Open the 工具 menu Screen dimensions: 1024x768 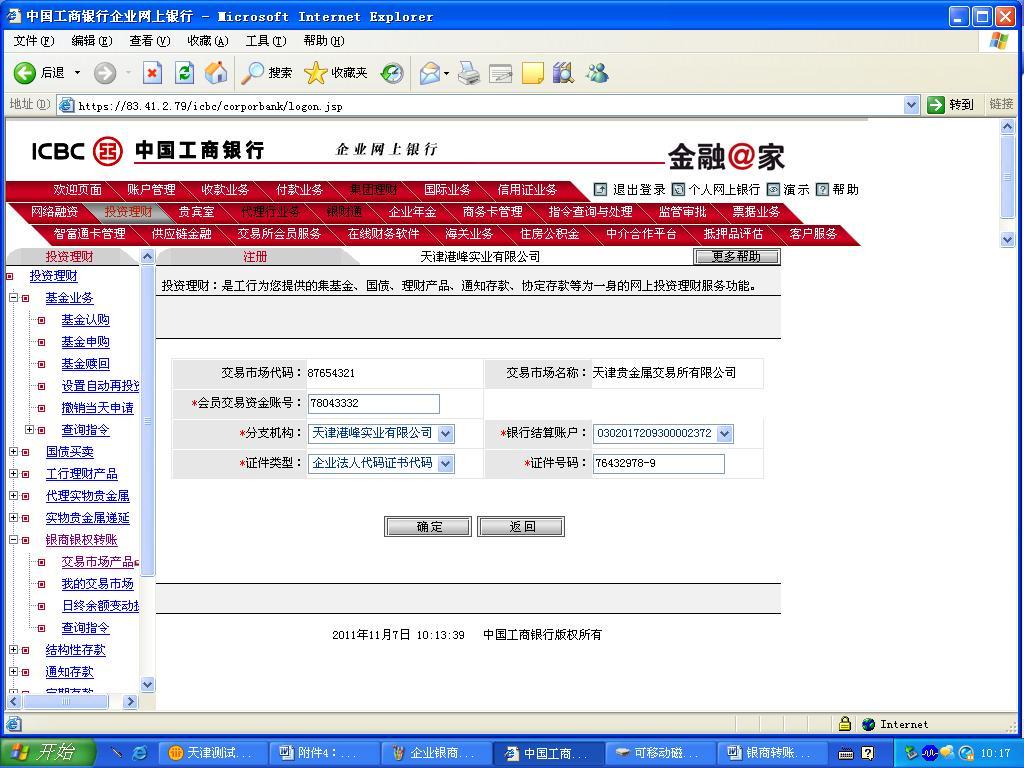point(266,40)
